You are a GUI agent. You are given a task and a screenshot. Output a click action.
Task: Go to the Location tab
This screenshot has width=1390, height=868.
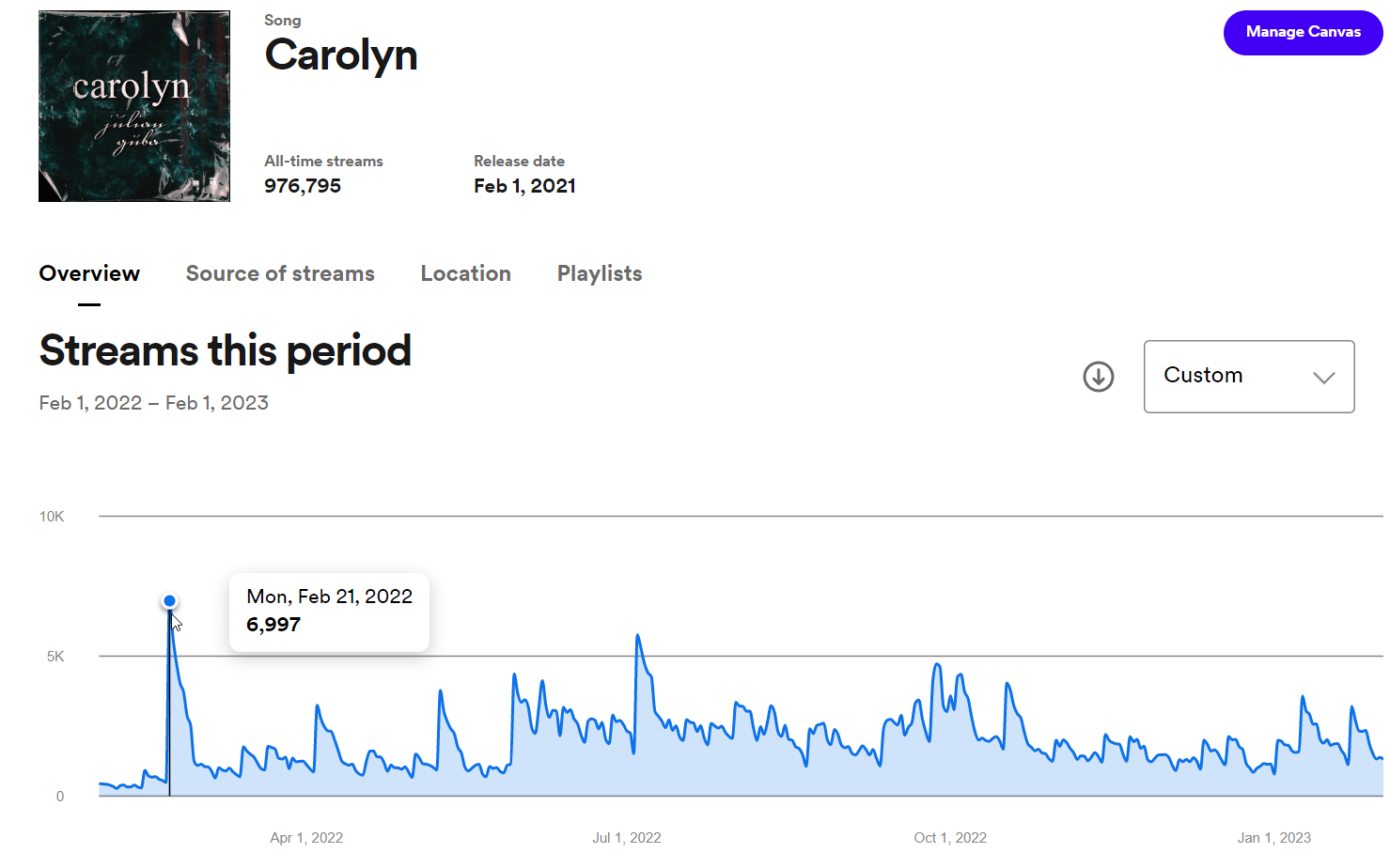465,273
